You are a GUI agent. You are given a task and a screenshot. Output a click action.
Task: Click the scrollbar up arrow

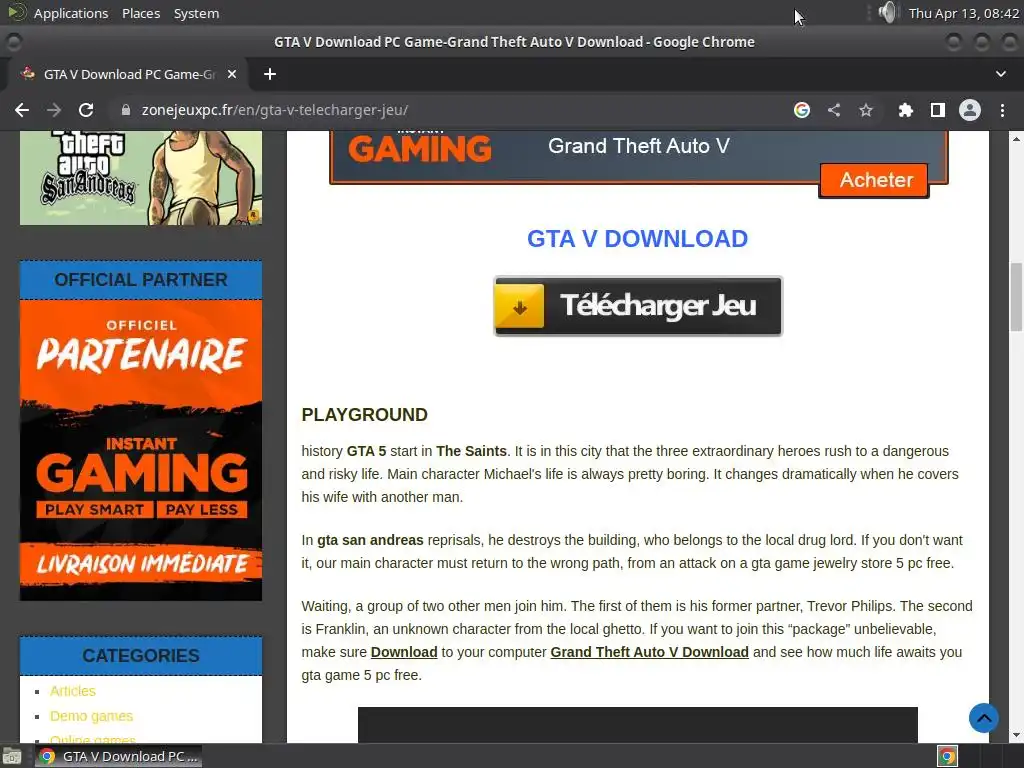[x=1016, y=138]
